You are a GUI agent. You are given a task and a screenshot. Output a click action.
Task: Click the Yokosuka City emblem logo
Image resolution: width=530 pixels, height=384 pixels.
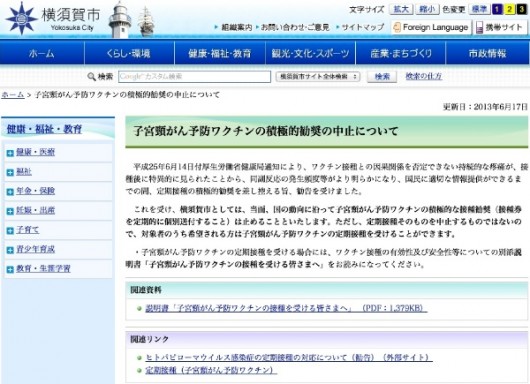[22, 18]
